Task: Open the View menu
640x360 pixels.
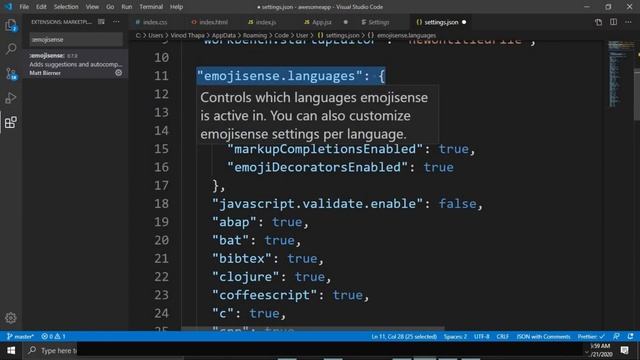Action: (92, 7)
